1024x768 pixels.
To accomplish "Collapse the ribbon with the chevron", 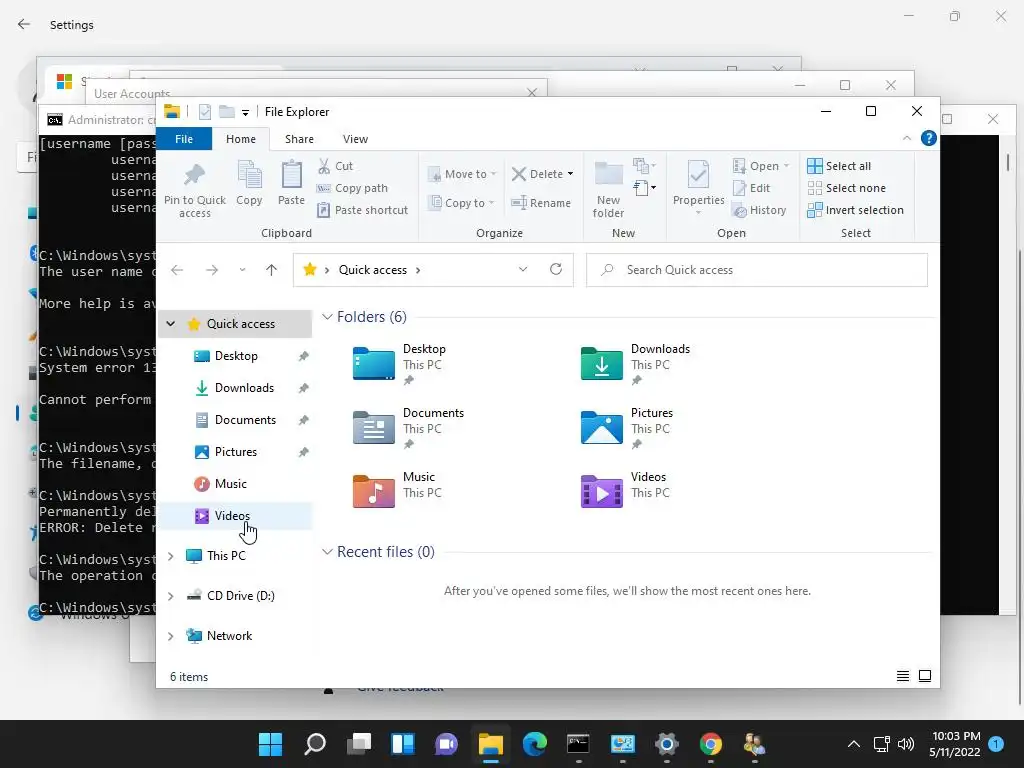I will click(x=906, y=138).
